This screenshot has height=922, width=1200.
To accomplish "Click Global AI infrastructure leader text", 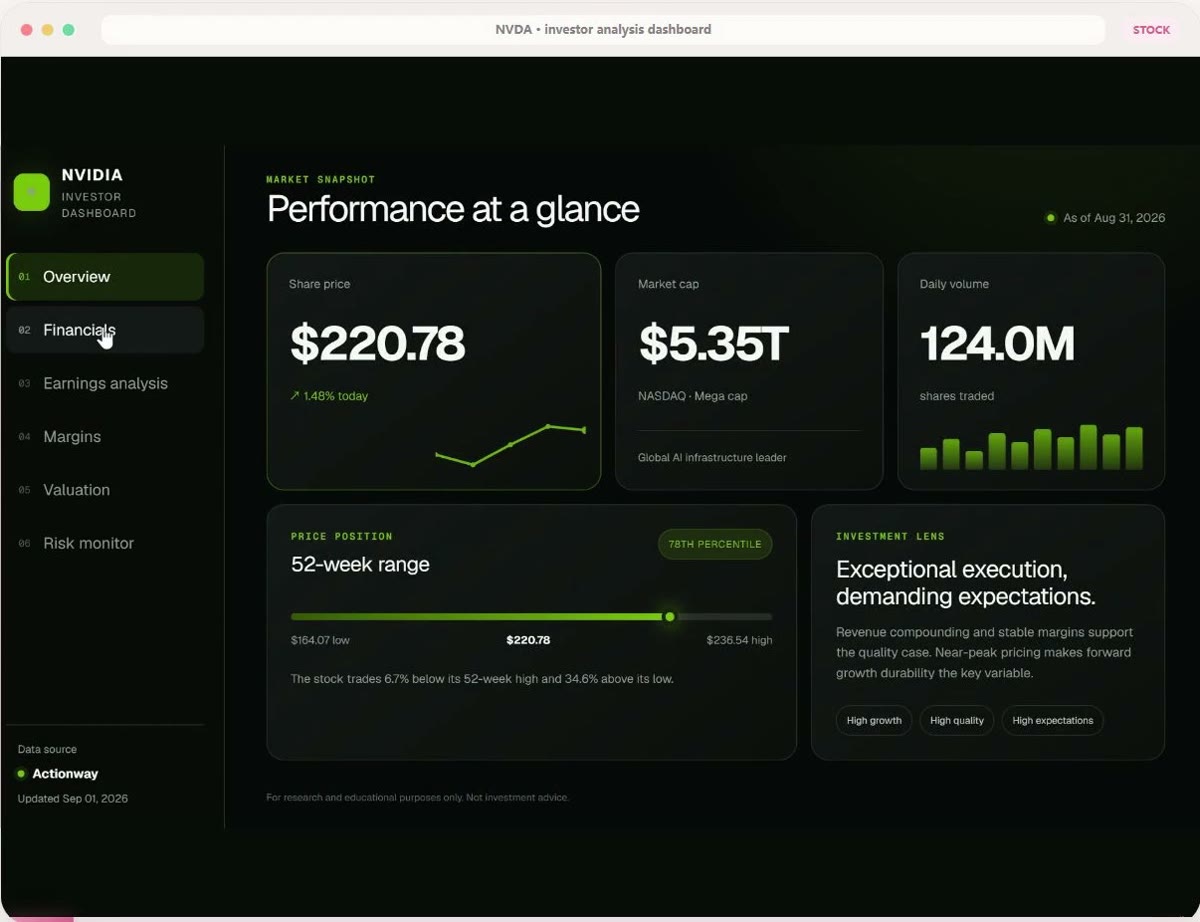I will (x=712, y=458).
